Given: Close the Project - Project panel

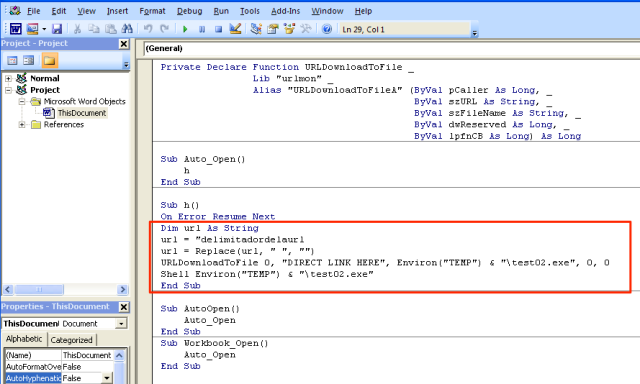Looking at the screenshot, I should (124, 44).
